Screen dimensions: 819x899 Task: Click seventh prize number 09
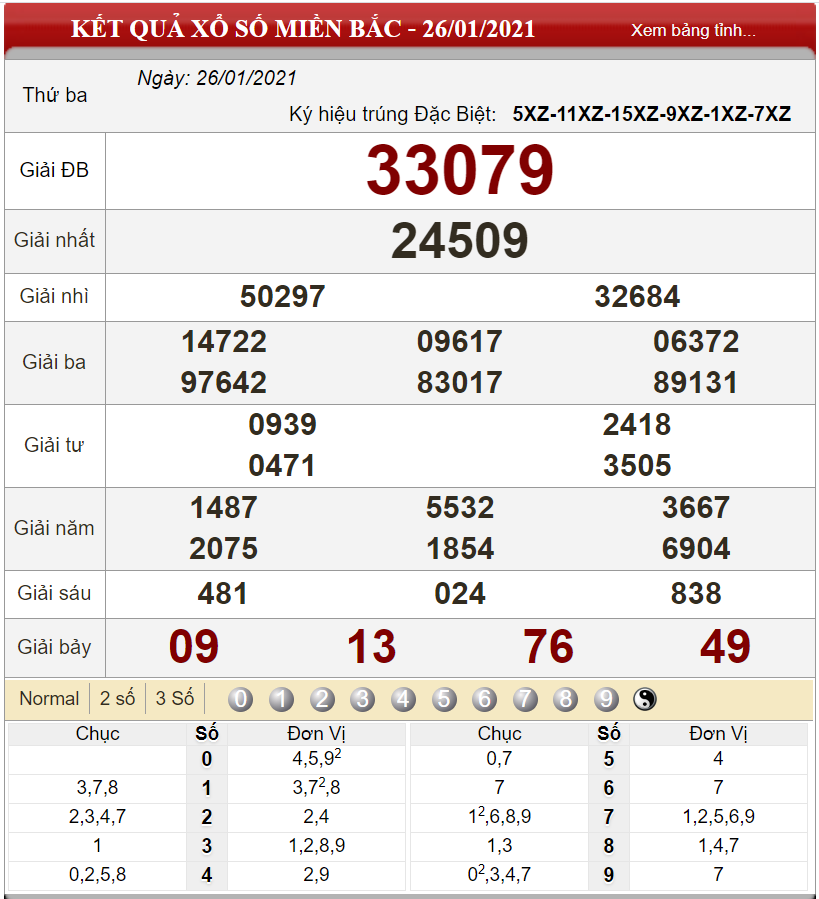(x=194, y=647)
